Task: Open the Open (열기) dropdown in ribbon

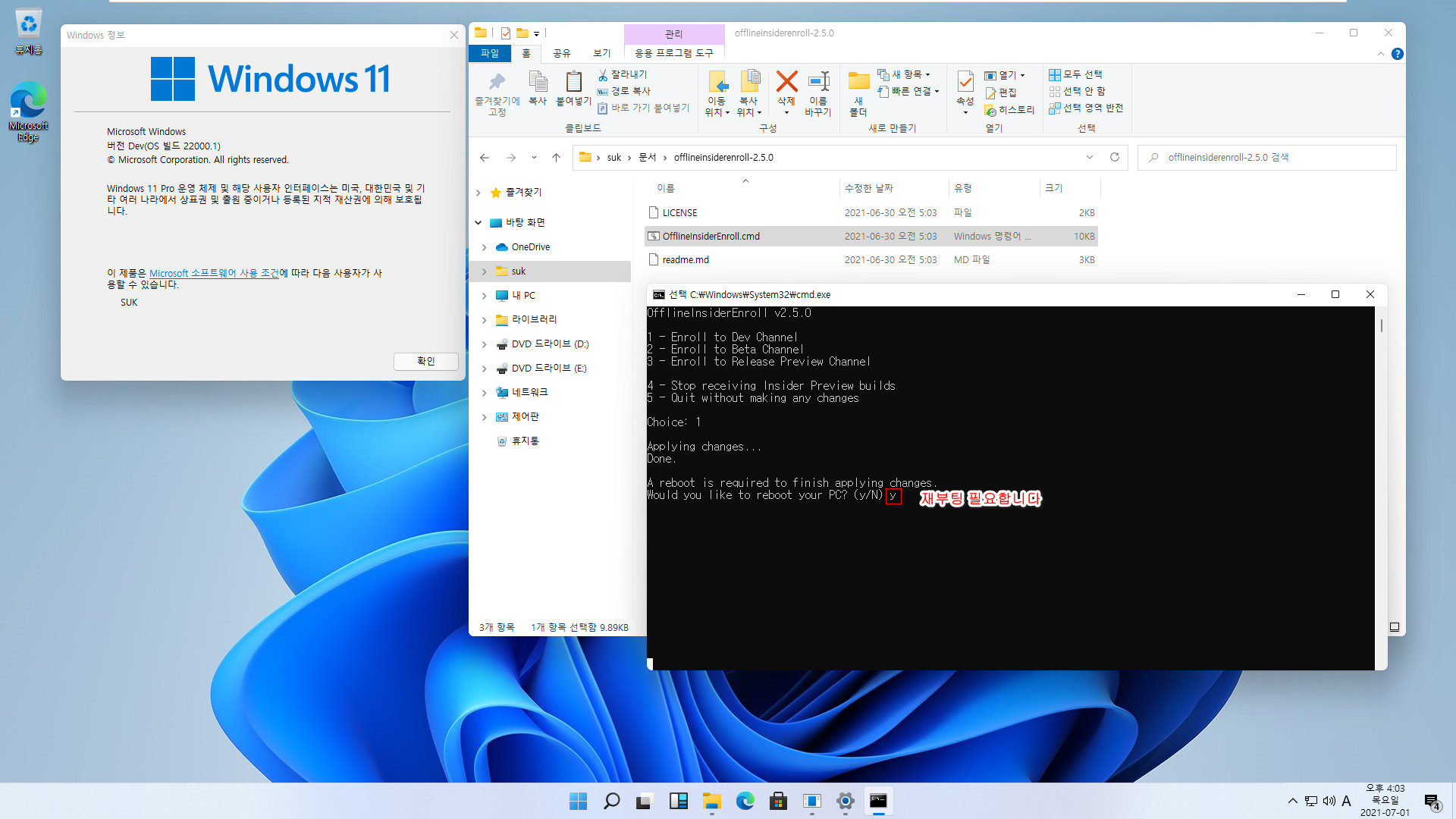Action: click(x=1005, y=75)
